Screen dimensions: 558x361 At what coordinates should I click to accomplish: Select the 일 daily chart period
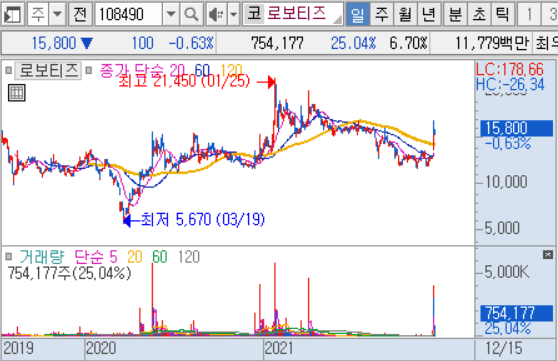358,14
